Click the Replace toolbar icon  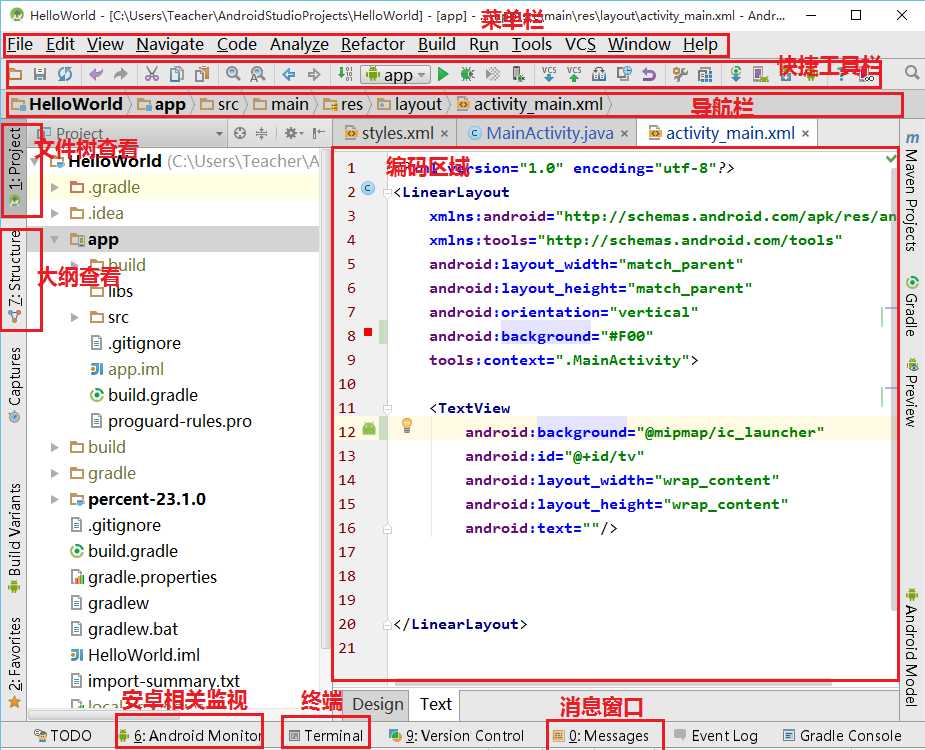point(258,74)
